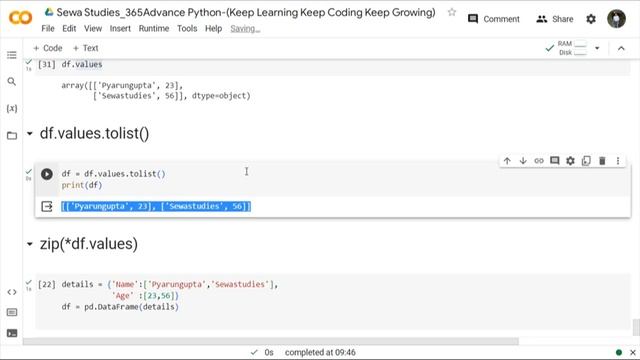The width and height of the screenshot is (640, 360).
Task: Open the user account avatar
Action: pos(616,19)
